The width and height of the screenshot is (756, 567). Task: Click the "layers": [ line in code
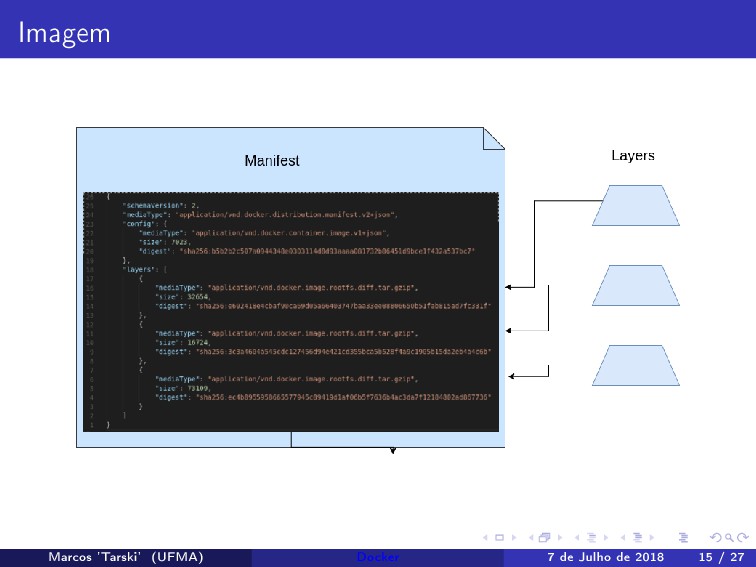pyautogui.click(x=145, y=270)
